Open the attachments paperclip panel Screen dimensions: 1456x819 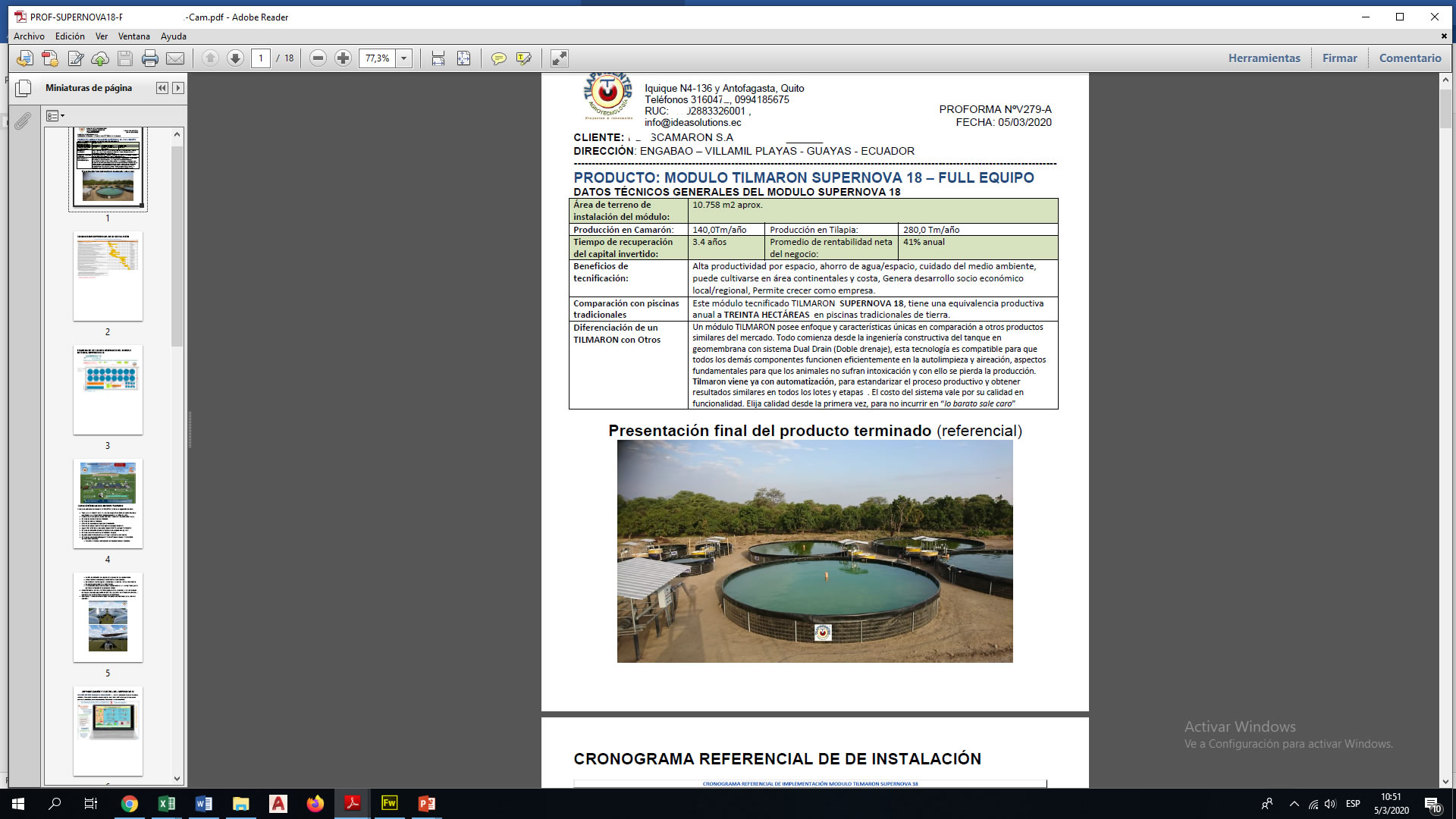[x=23, y=121]
